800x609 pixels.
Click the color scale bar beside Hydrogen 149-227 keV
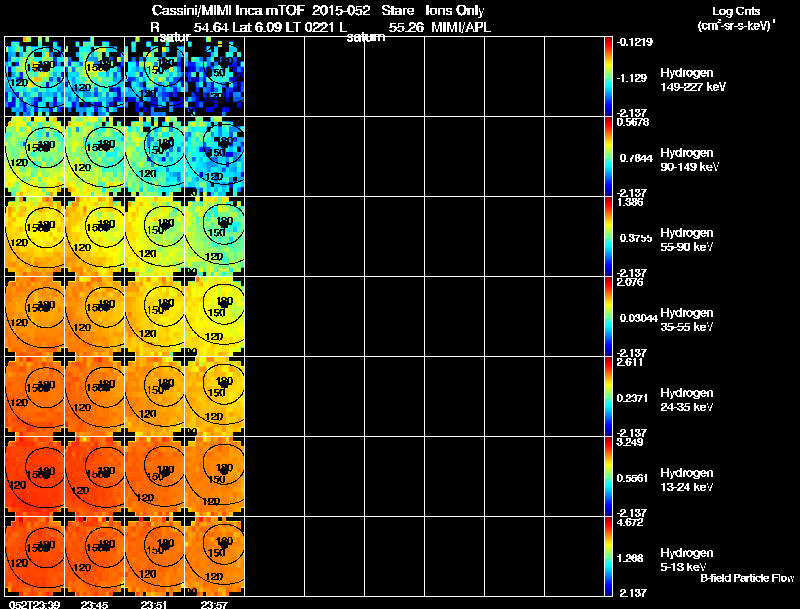[x=608, y=76]
